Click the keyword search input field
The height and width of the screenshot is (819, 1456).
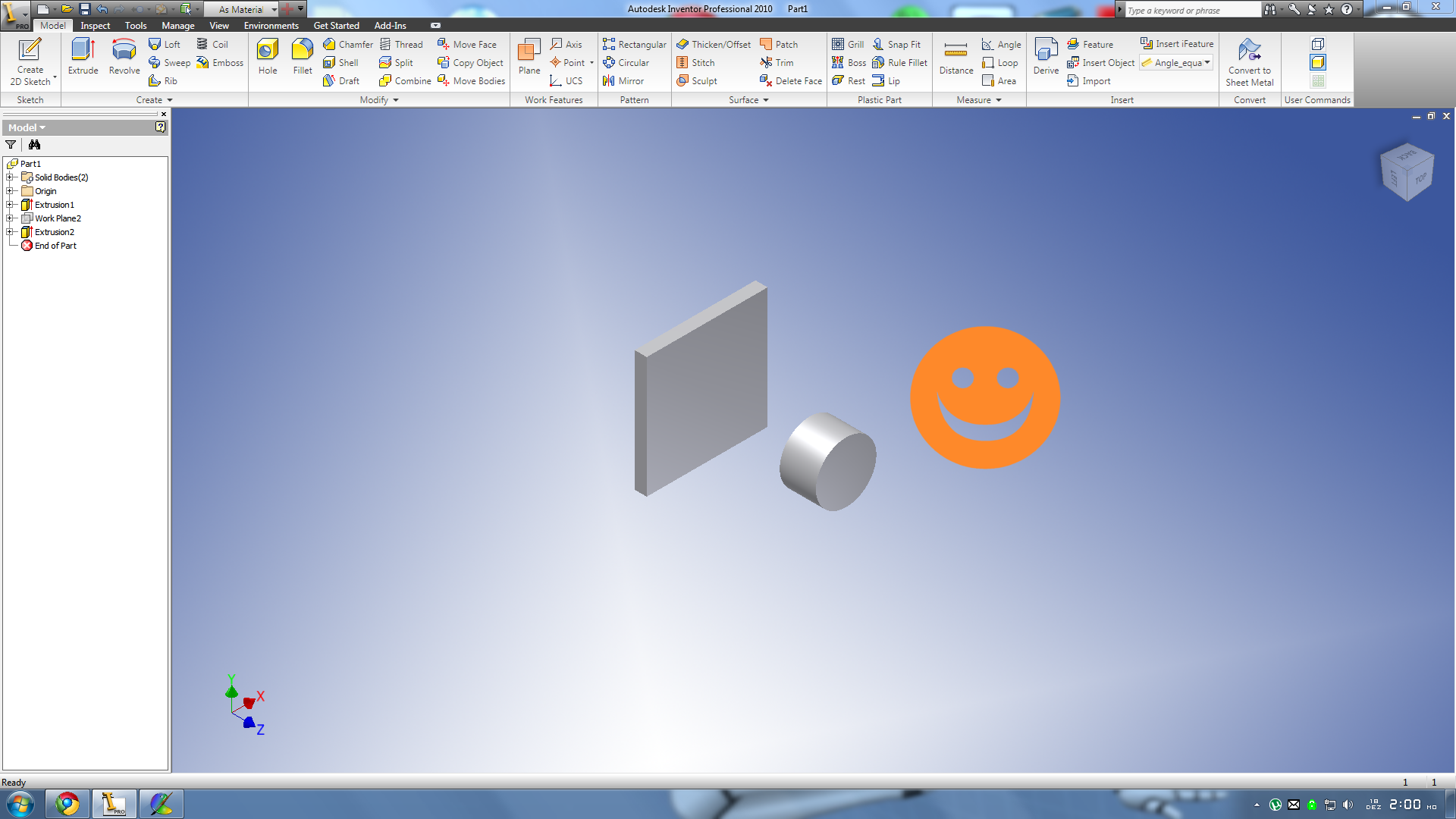[x=1191, y=10]
